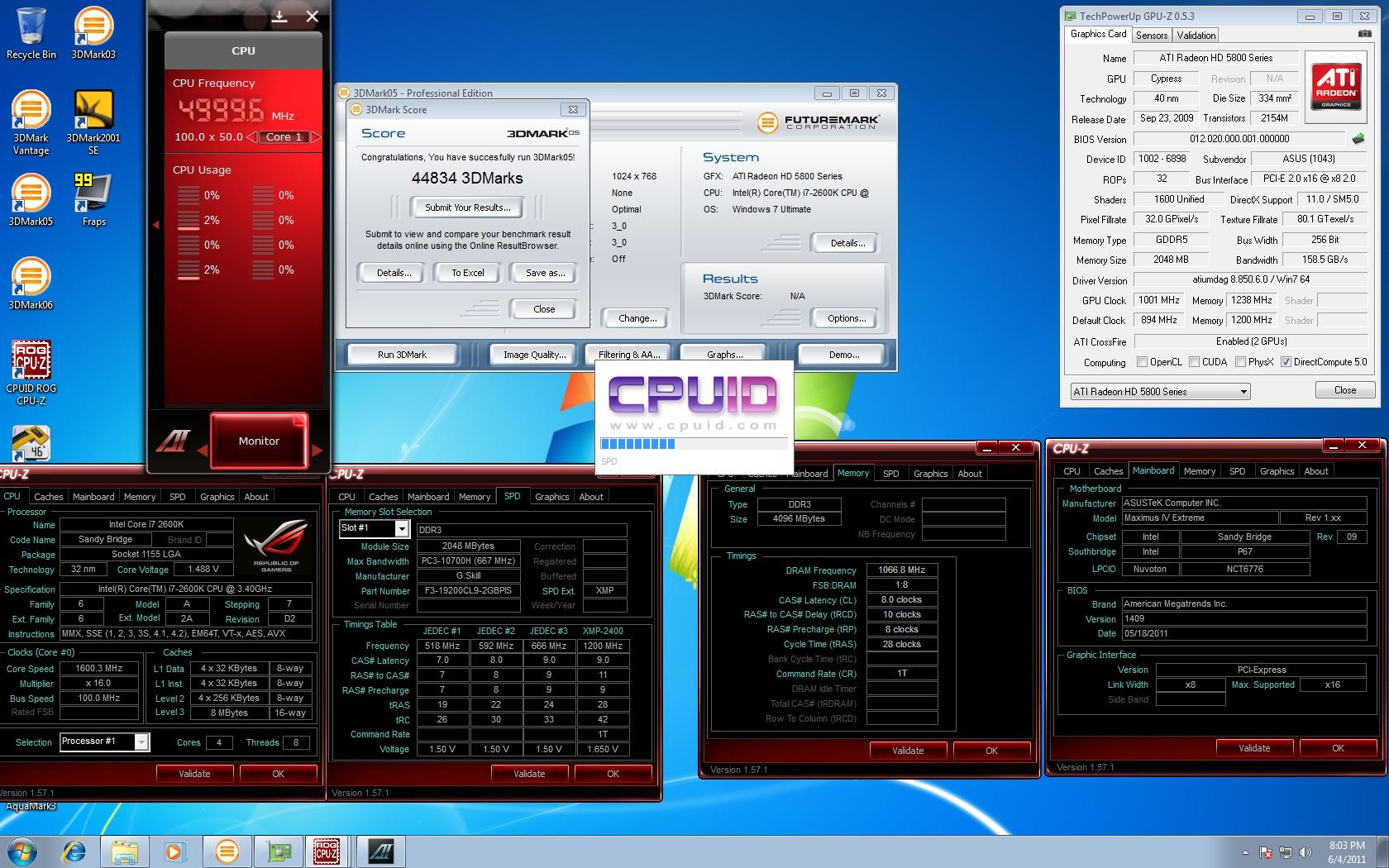Image resolution: width=1389 pixels, height=868 pixels.
Task: Click To Excel in 3DMark Score dialog
Action: tap(468, 273)
